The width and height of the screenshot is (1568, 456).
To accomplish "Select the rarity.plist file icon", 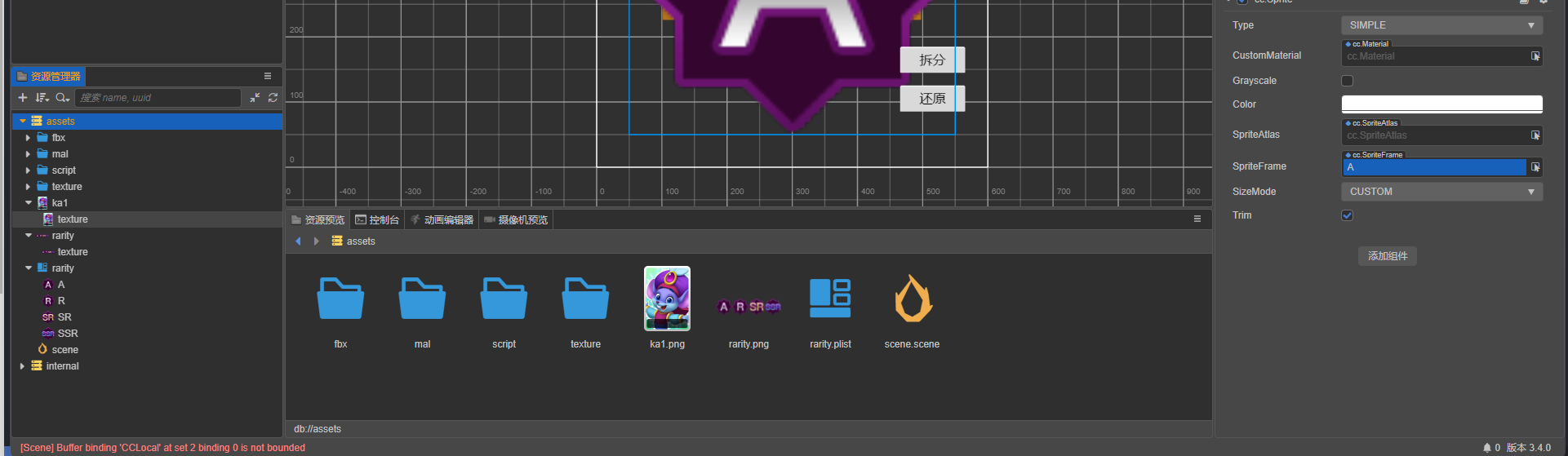I will tap(830, 298).
